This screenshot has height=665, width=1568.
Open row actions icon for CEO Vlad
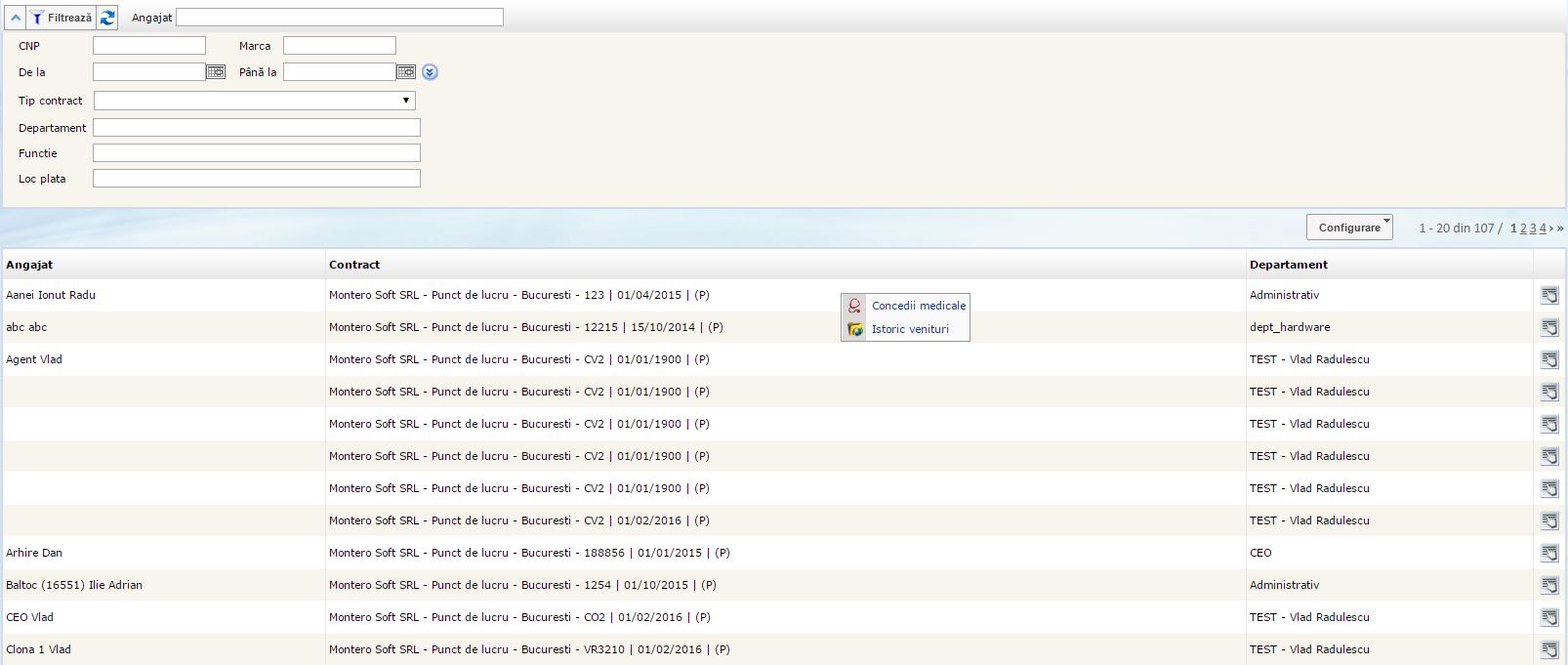1548,618
